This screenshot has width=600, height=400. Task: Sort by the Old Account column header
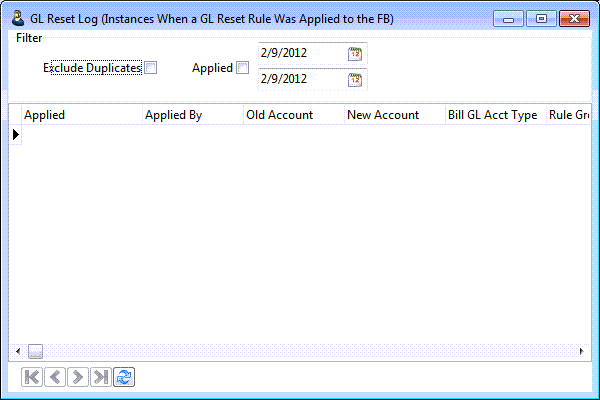[294, 115]
